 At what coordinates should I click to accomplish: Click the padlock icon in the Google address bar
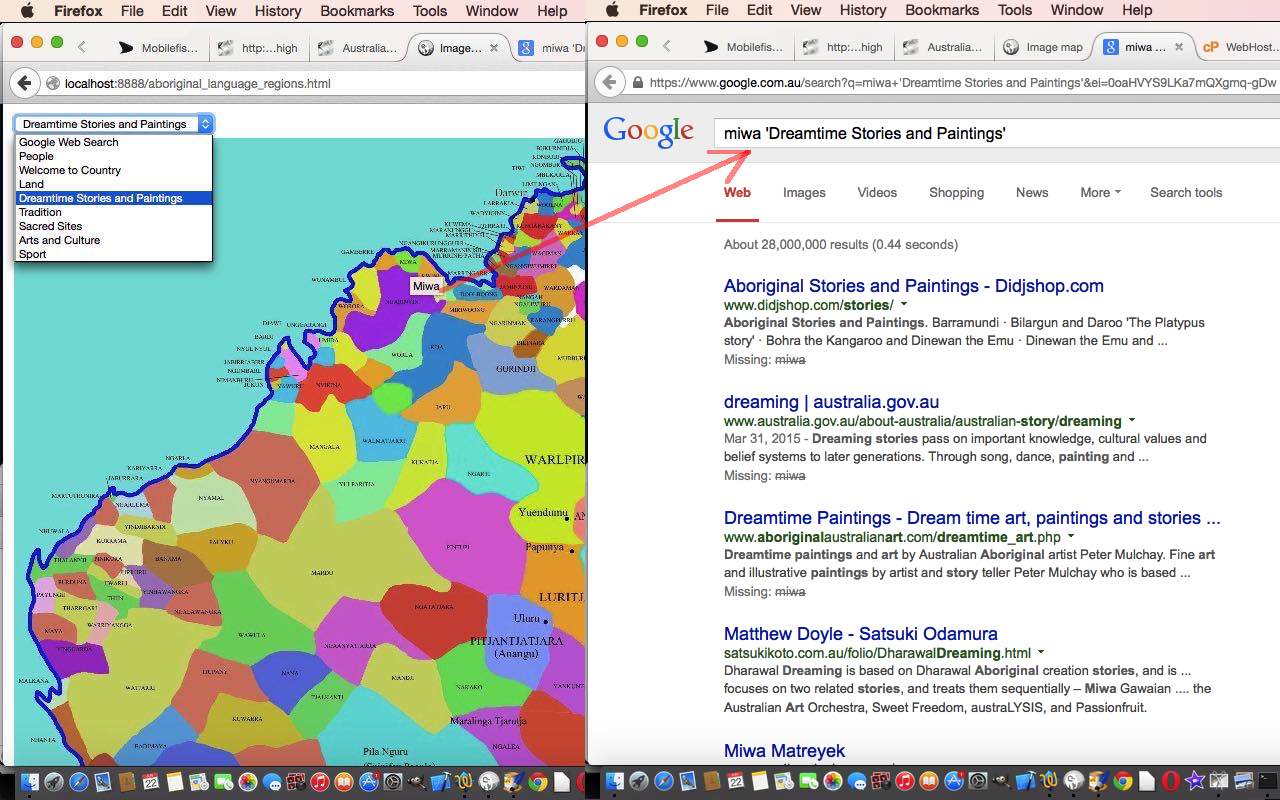point(637,83)
